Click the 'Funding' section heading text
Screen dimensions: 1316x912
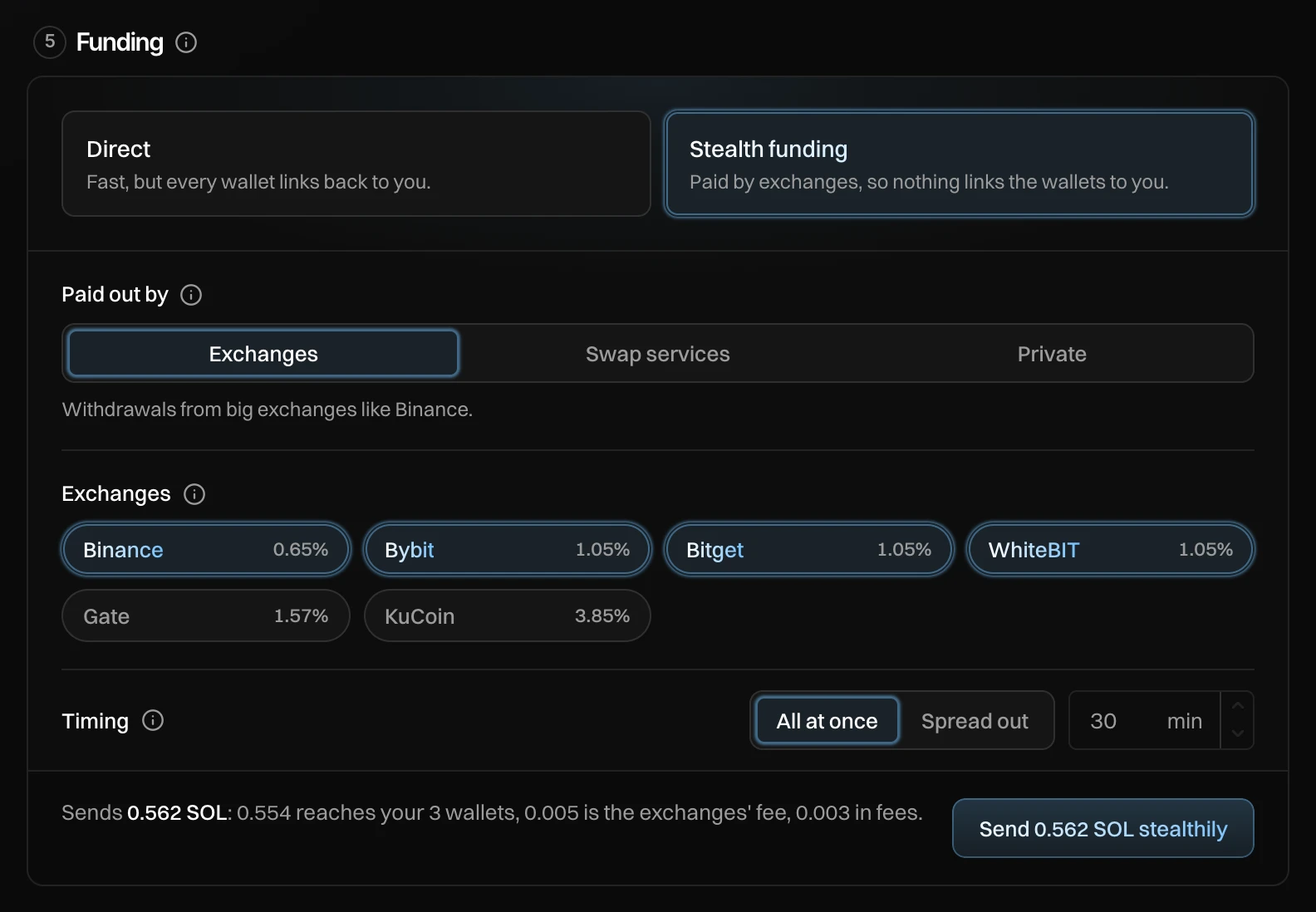coord(120,42)
